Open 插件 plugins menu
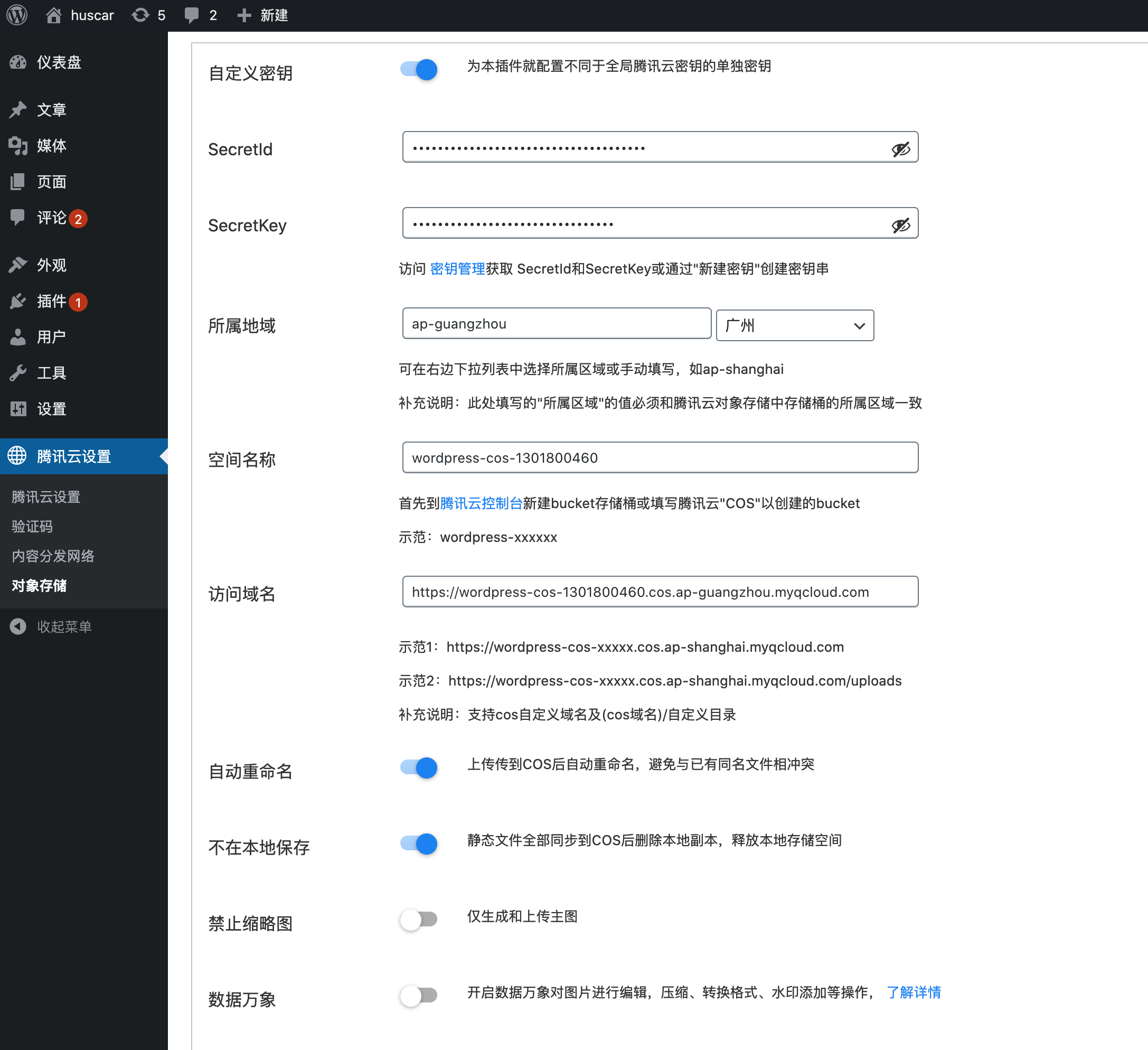 point(84,301)
